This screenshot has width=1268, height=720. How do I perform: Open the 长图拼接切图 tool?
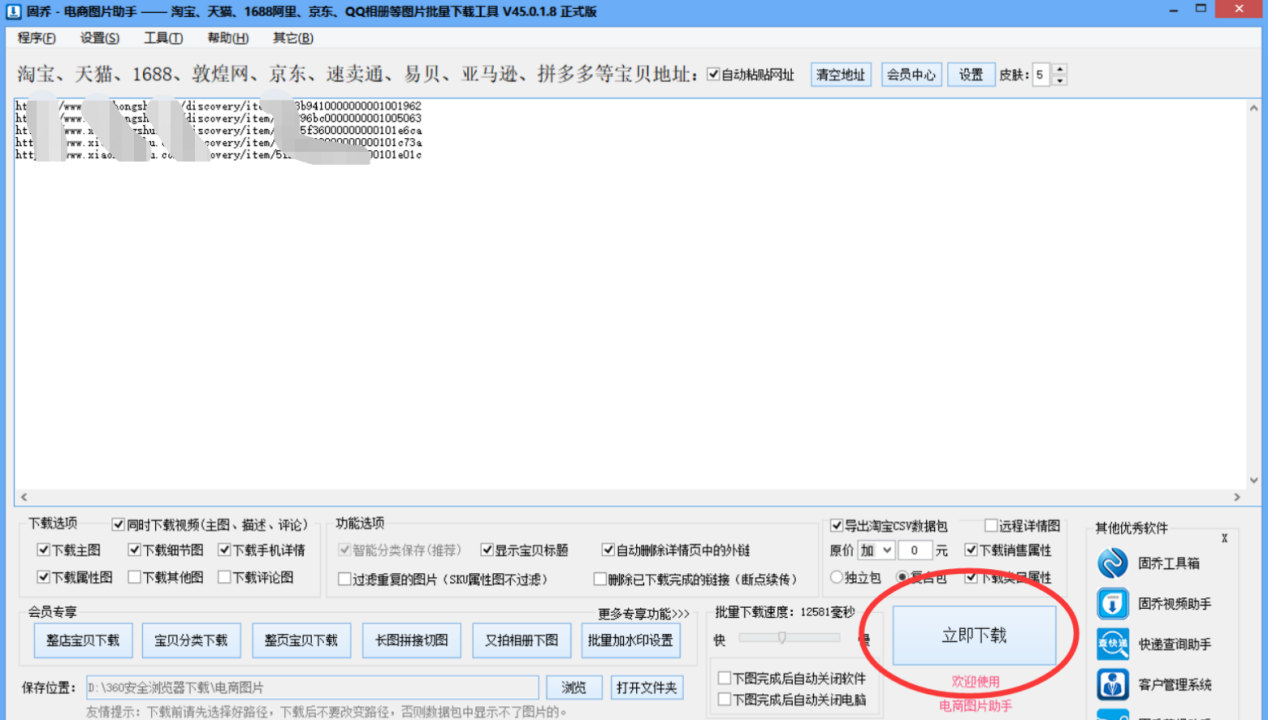pyautogui.click(x=411, y=641)
